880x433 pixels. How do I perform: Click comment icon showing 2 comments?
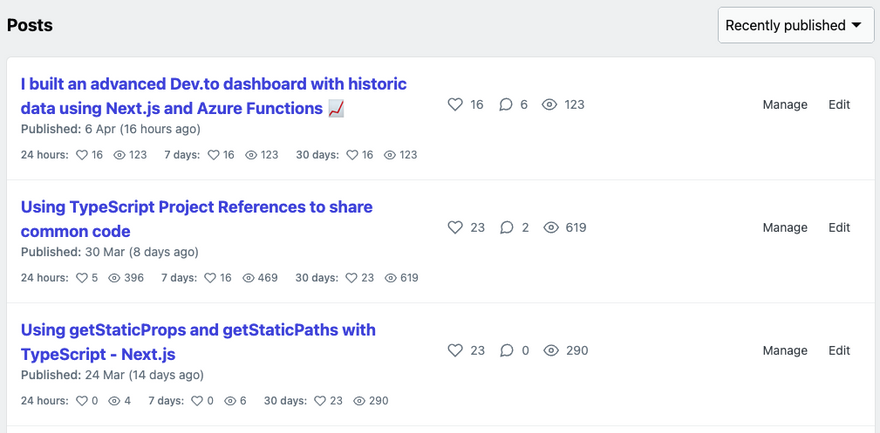tap(507, 227)
